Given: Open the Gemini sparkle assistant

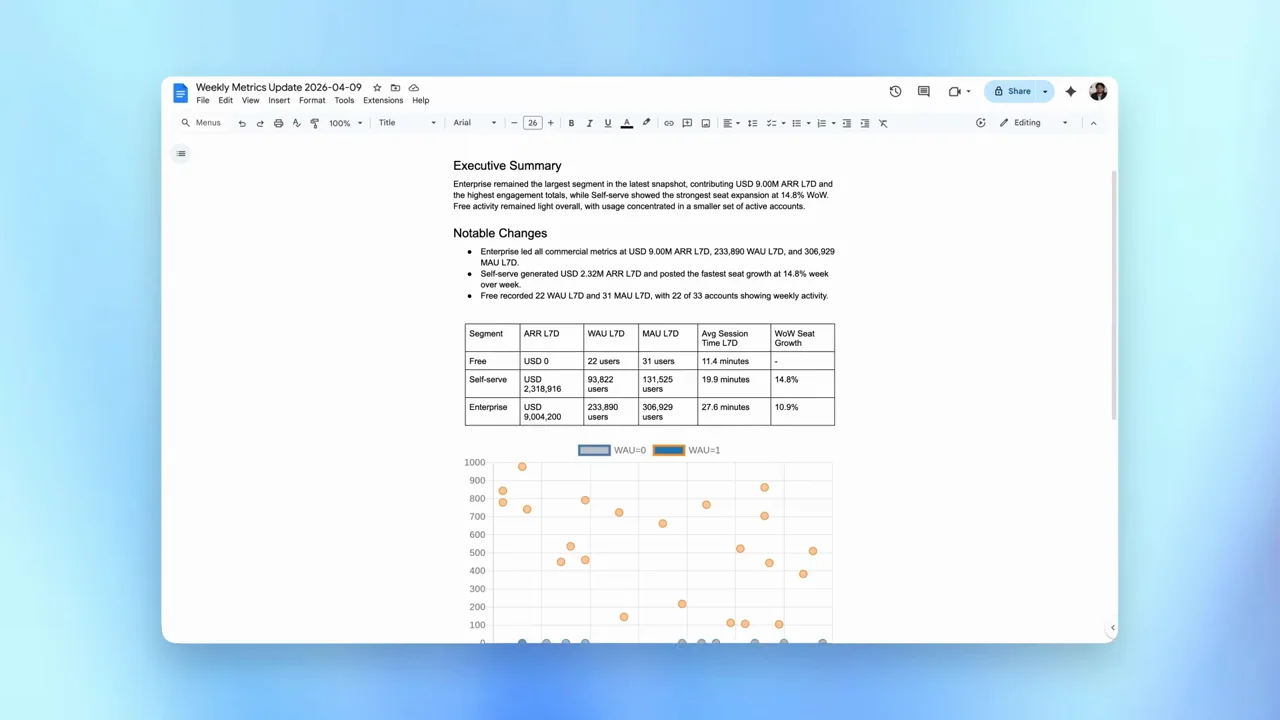Looking at the screenshot, I should click(x=1070, y=91).
